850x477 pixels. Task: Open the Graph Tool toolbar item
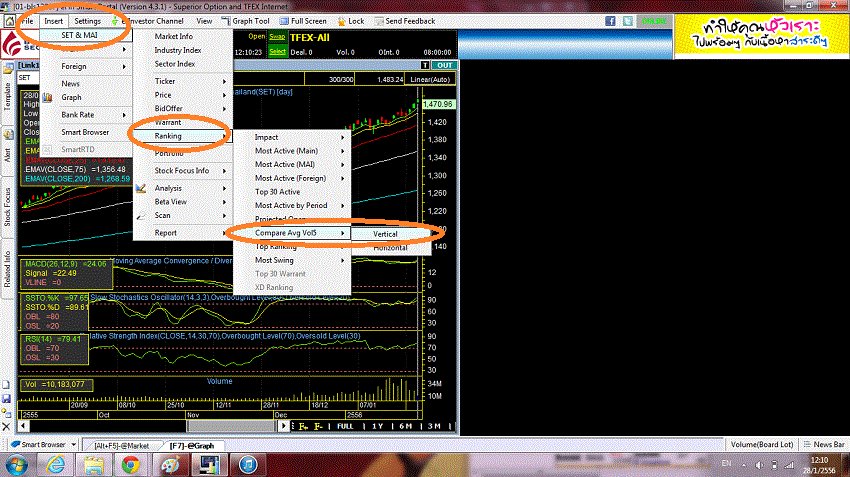[x=246, y=21]
